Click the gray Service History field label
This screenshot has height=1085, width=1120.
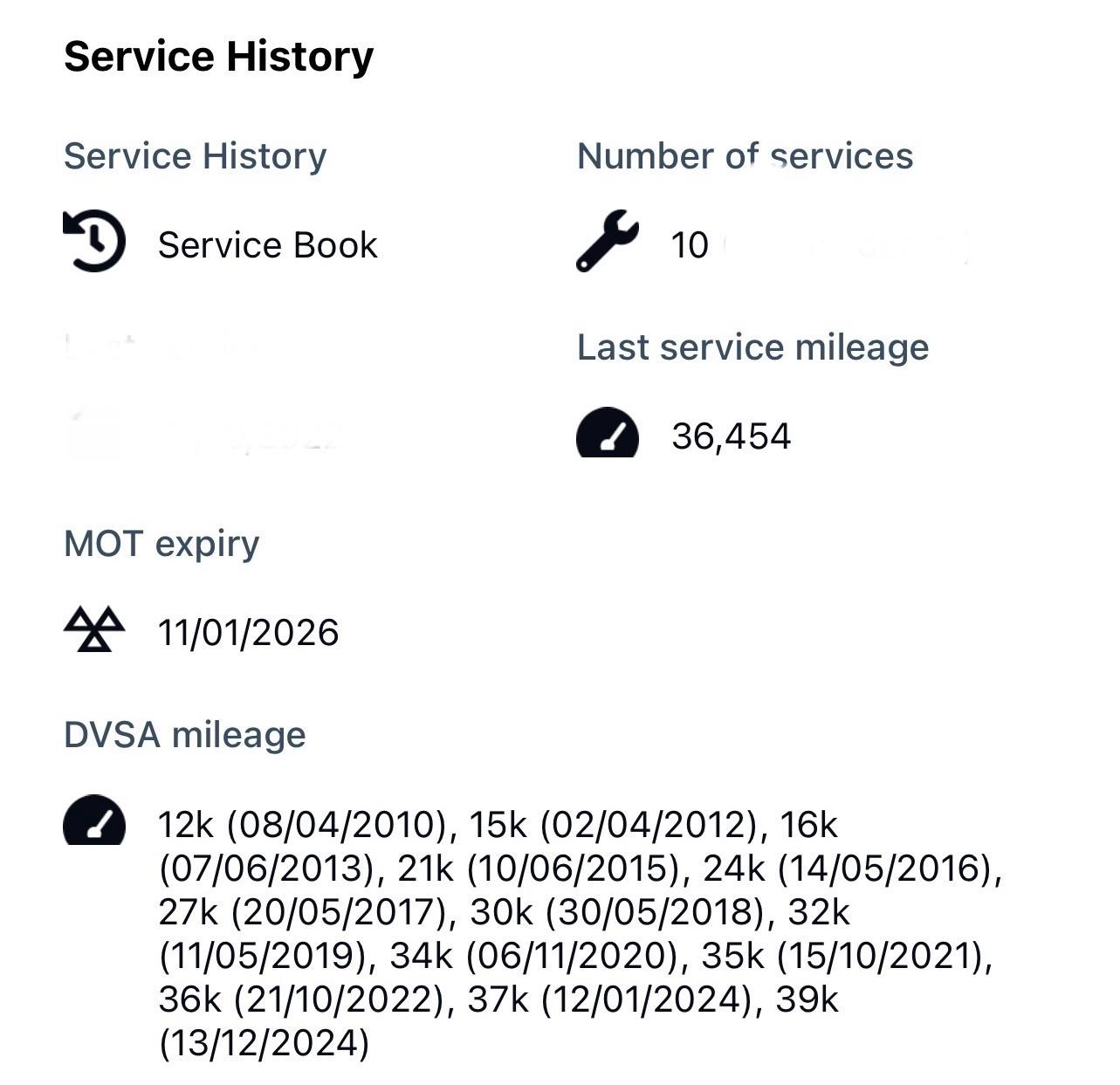coord(195,156)
